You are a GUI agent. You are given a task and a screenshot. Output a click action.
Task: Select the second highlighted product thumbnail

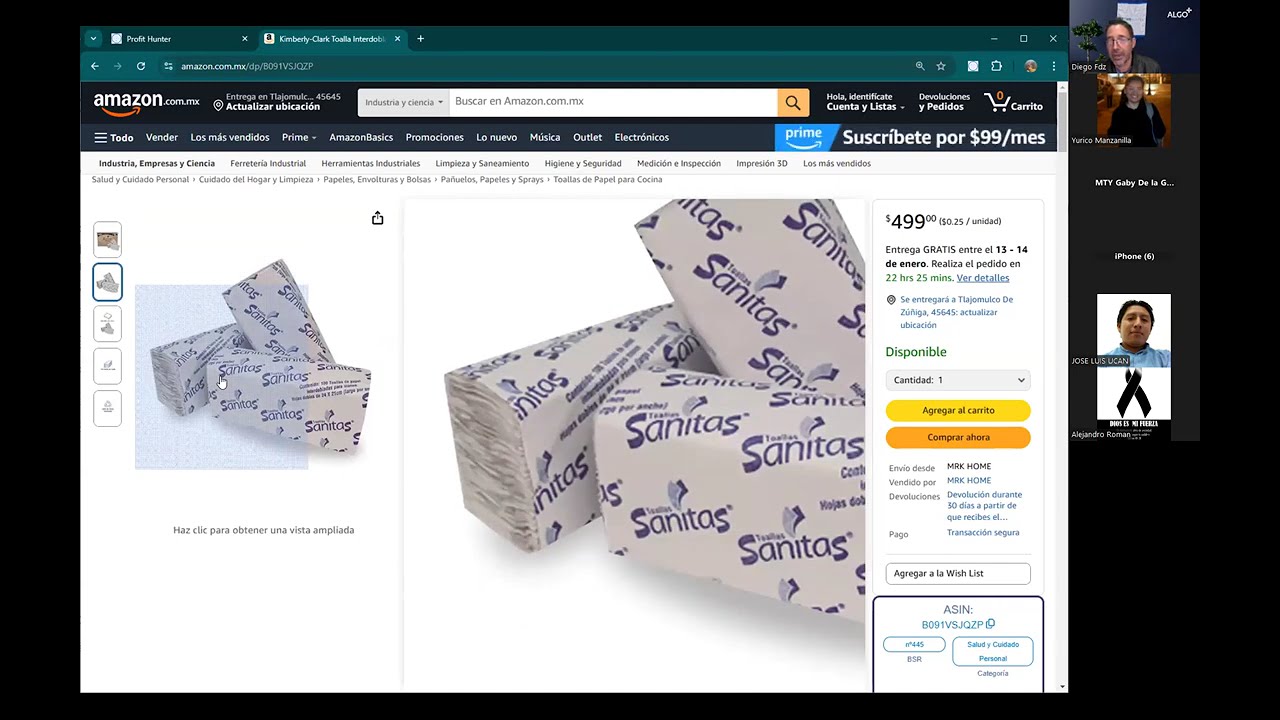107,282
